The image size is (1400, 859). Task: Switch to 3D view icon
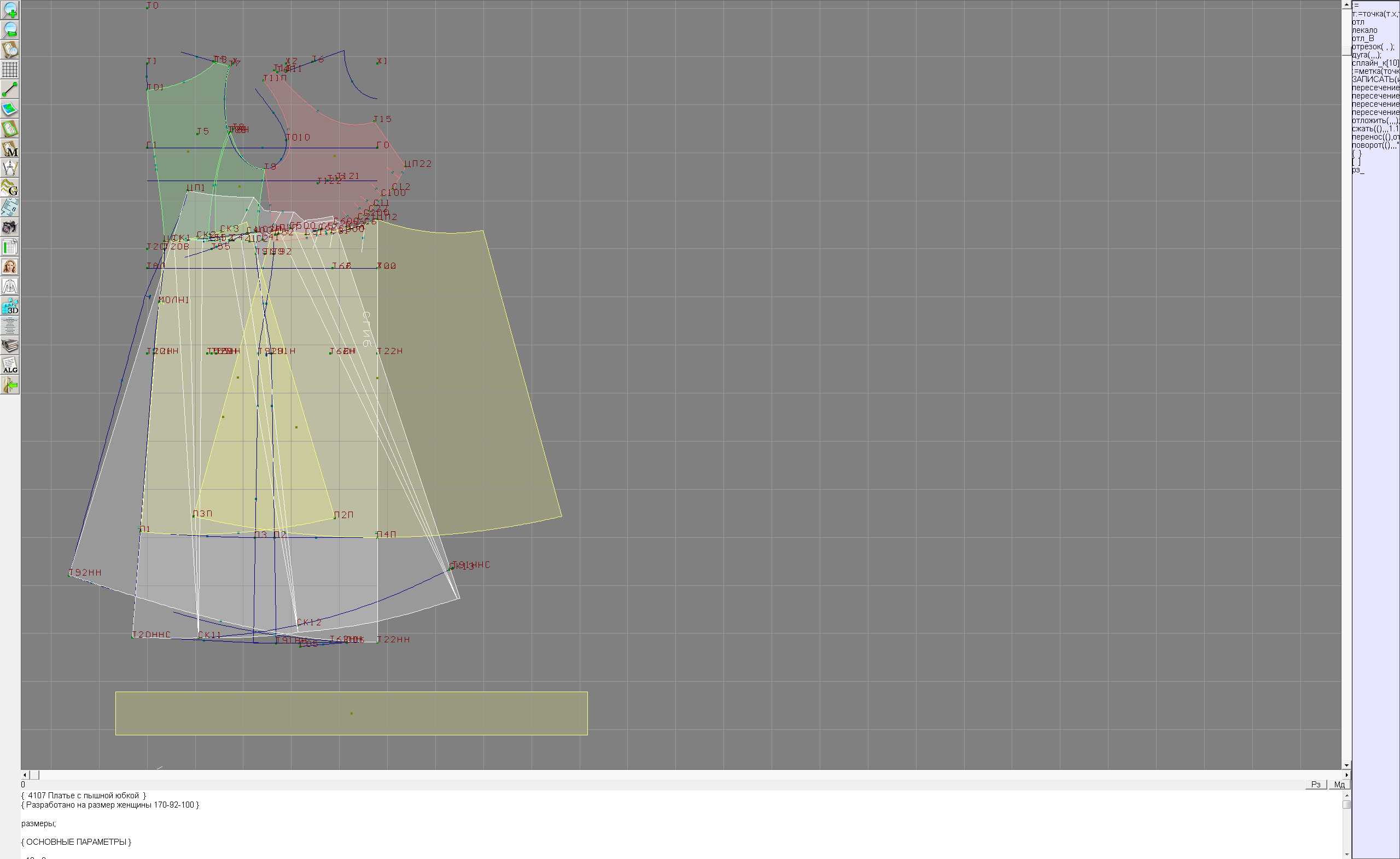point(10,306)
